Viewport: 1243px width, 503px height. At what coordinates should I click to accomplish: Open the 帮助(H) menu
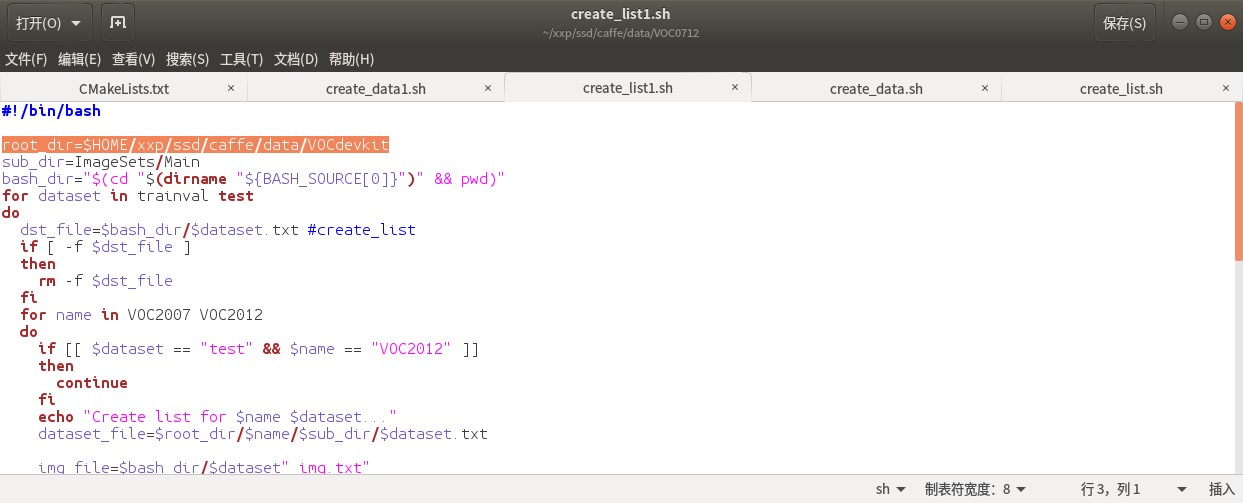351,59
